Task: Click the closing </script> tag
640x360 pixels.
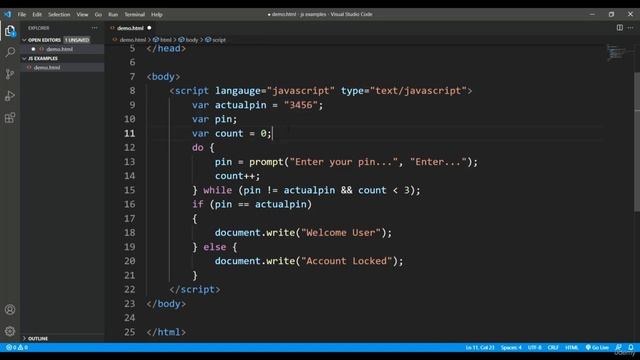Action: point(195,289)
